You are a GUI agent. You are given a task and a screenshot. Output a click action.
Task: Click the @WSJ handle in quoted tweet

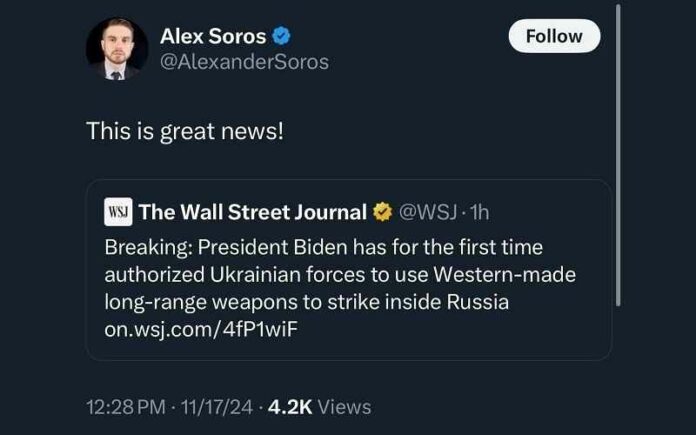tap(428, 212)
